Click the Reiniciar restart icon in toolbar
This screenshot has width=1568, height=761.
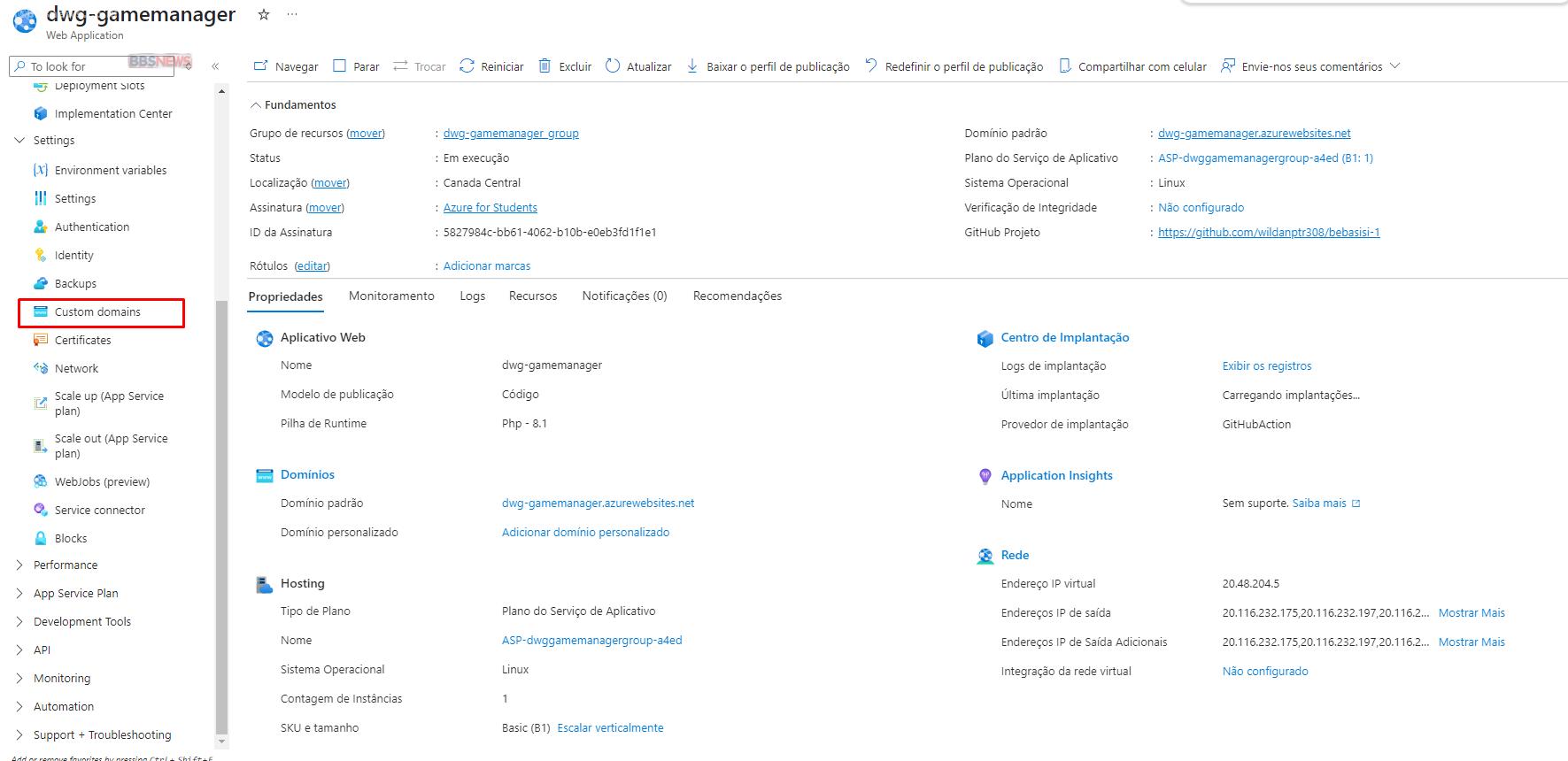[467, 66]
